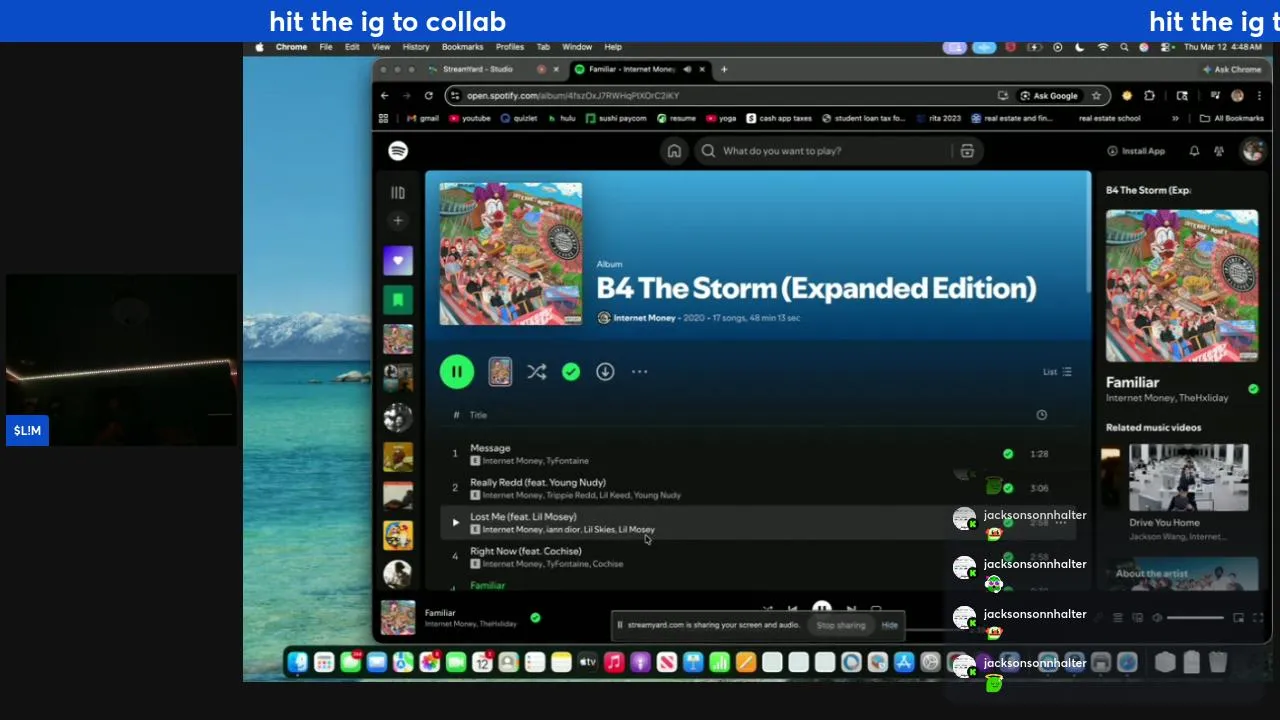Viewport: 1280px width, 720px height.
Task: Toggle the saved check beside Familiar in the right panel
Action: (x=1253, y=389)
